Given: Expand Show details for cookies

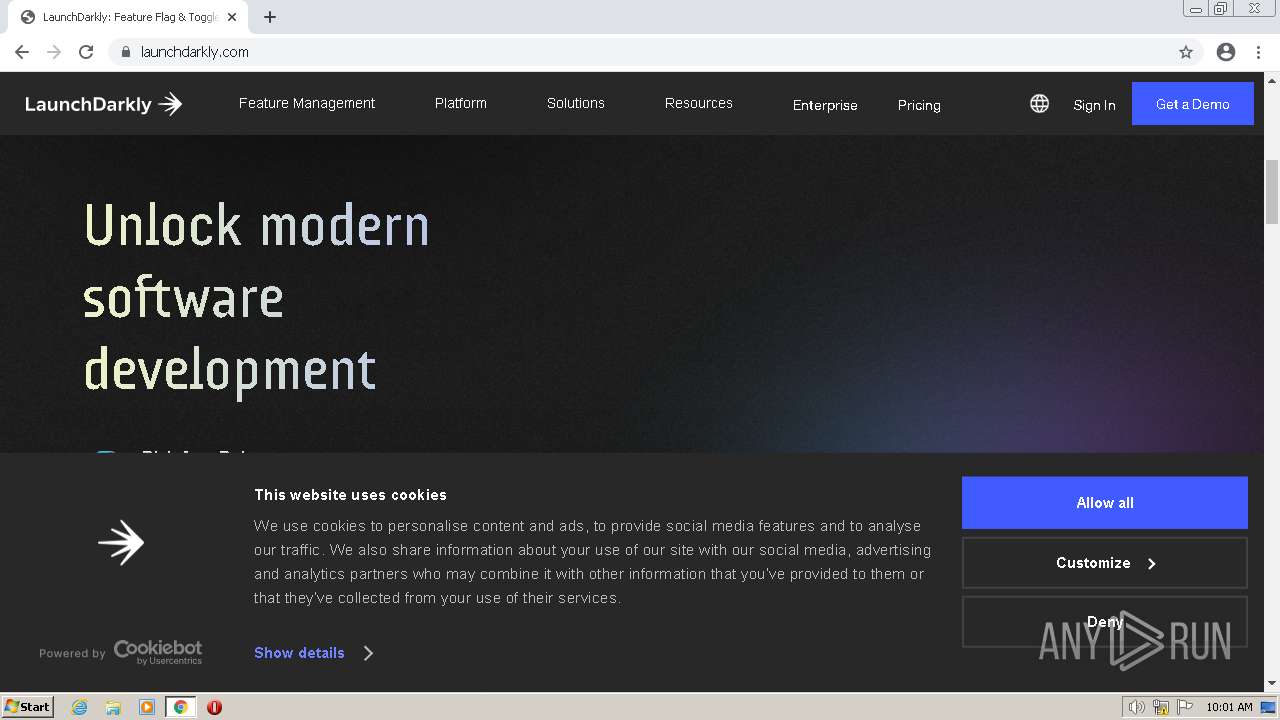Looking at the screenshot, I should pos(314,653).
